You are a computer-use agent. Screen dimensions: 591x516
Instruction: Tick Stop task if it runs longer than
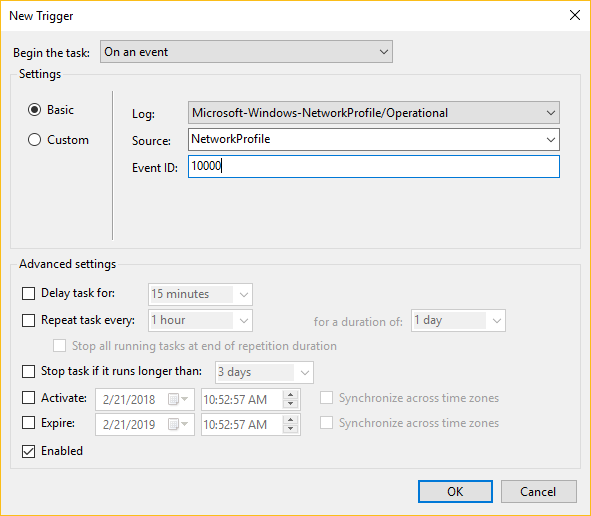pos(28,371)
